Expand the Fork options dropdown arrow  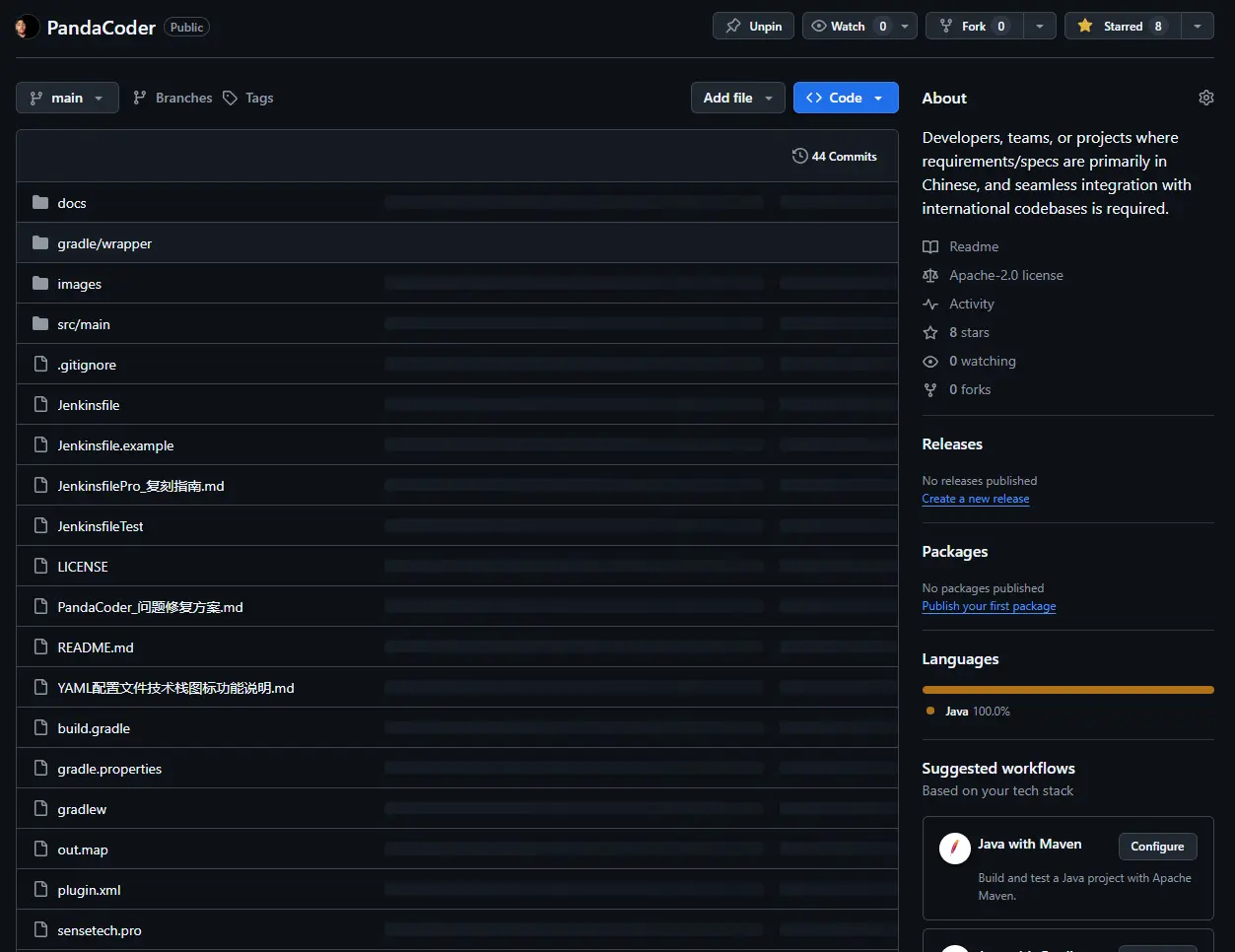click(x=1039, y=26)
